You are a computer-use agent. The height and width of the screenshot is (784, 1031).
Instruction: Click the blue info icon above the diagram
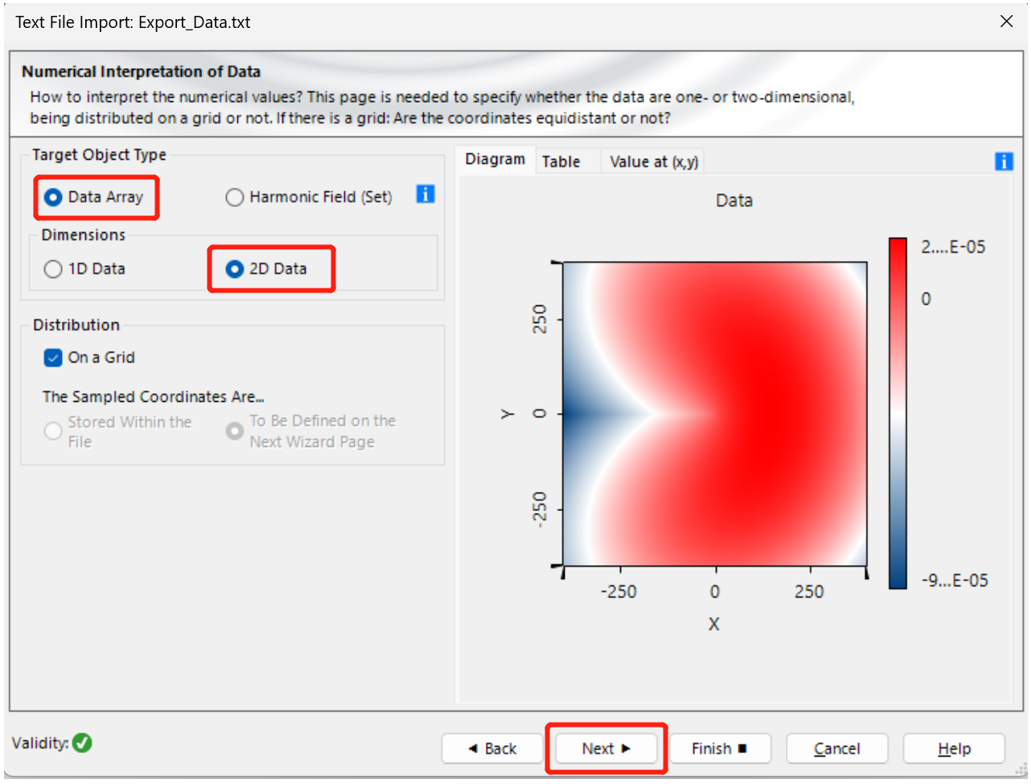[1004, 161]
